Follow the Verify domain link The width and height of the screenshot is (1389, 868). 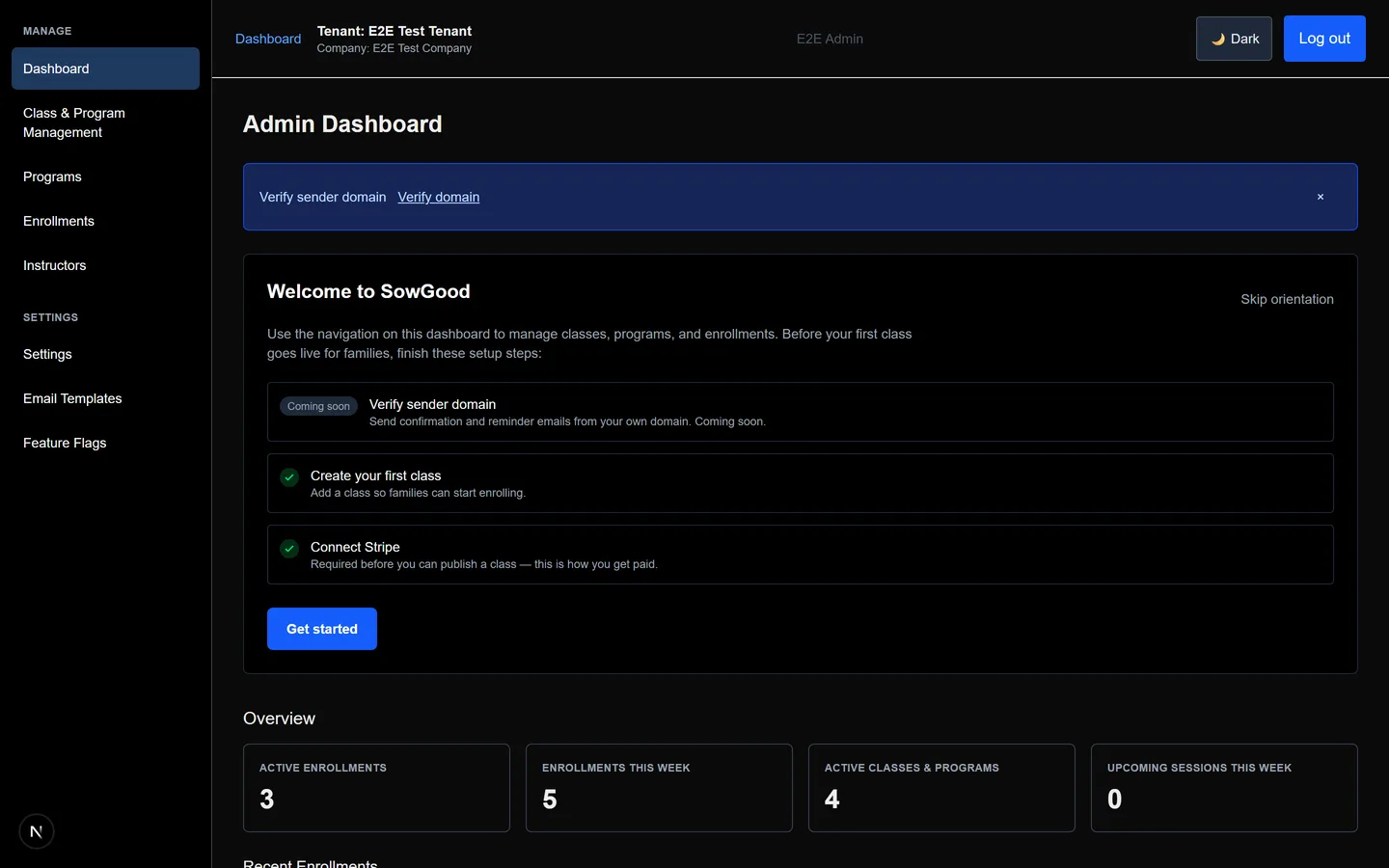[x=439, y=197]
